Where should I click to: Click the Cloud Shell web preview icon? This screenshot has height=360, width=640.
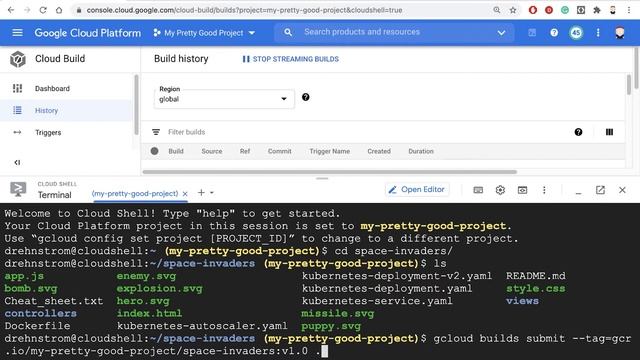pos(522,190)
